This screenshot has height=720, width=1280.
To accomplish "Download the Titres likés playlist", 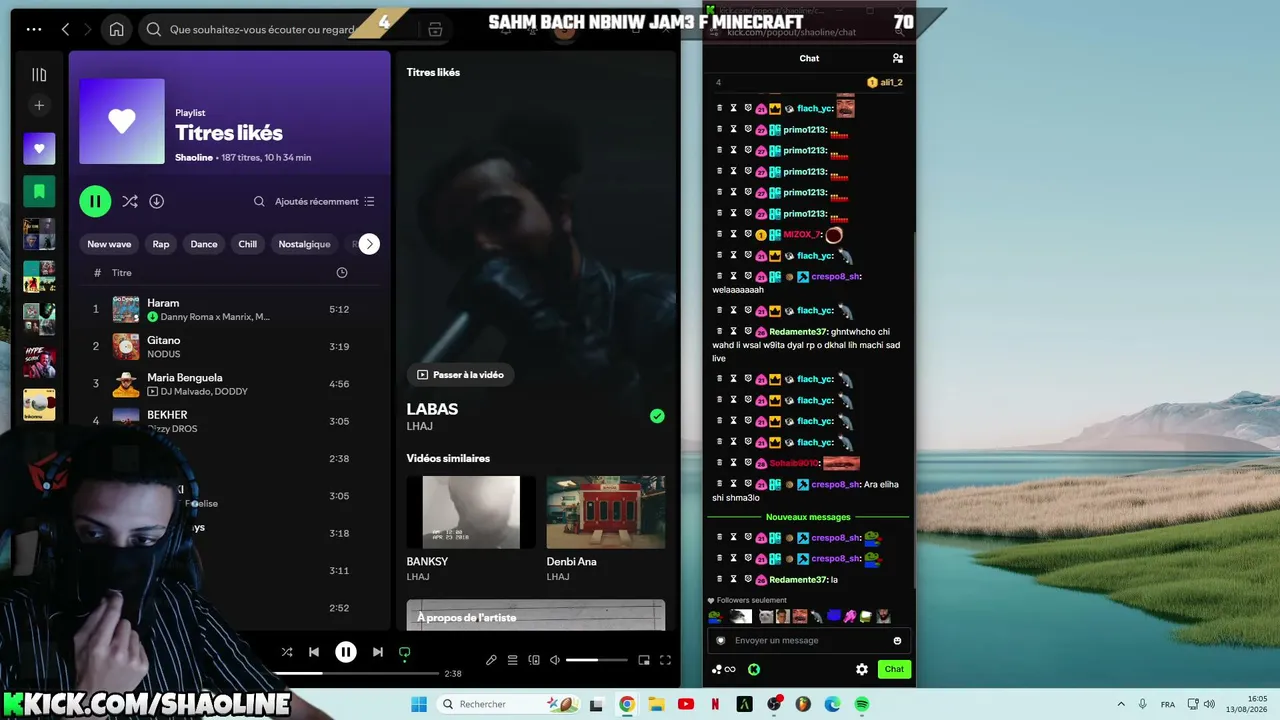I will [x=157, y=201].
